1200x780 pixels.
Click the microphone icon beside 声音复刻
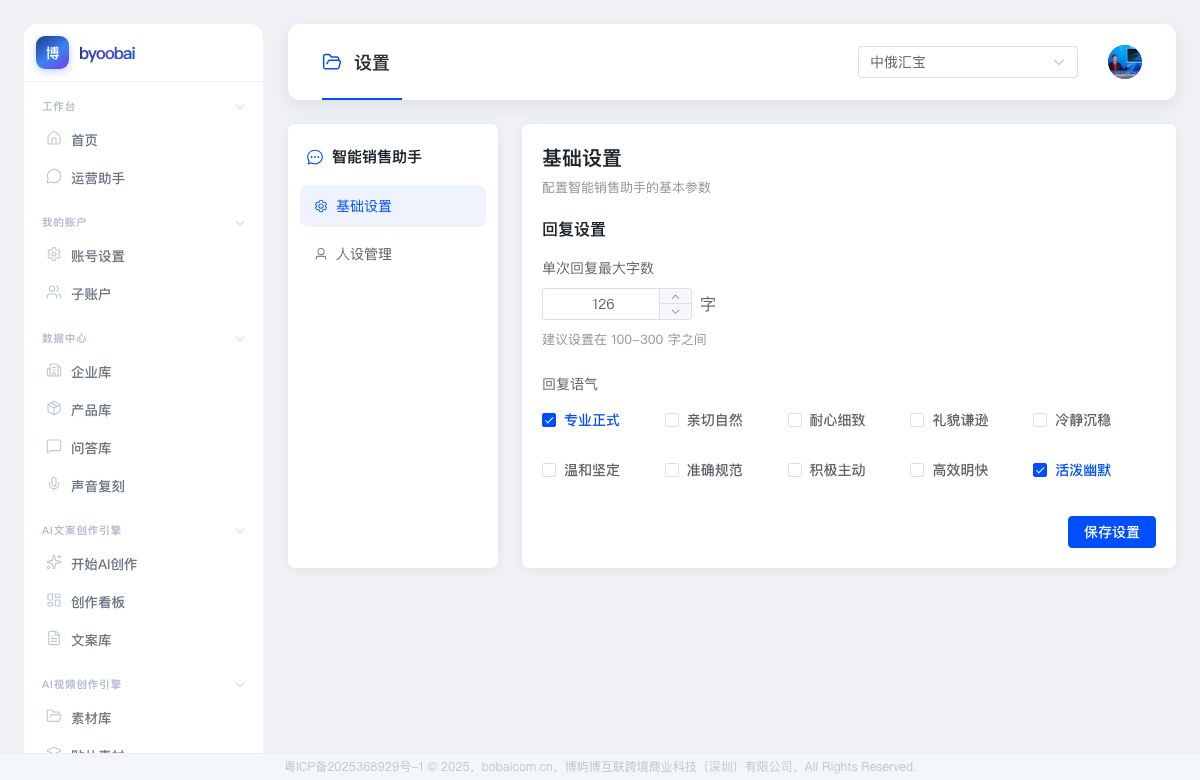pos(54,485)
